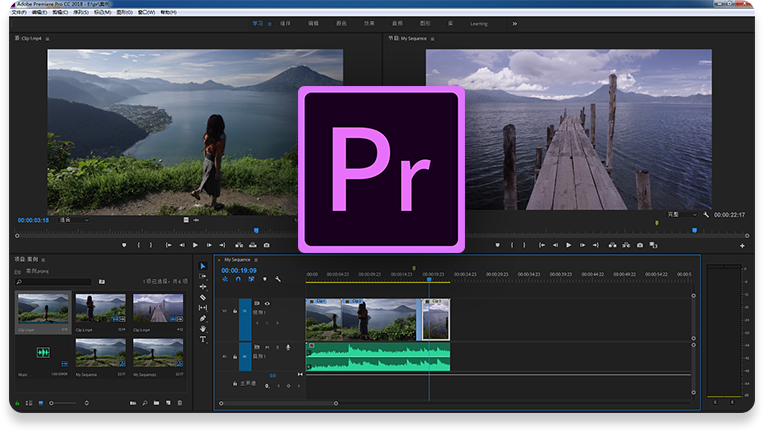Toggle sync lock on V1 track
Viewport: 764px width, 432px height.
(257, 303)
